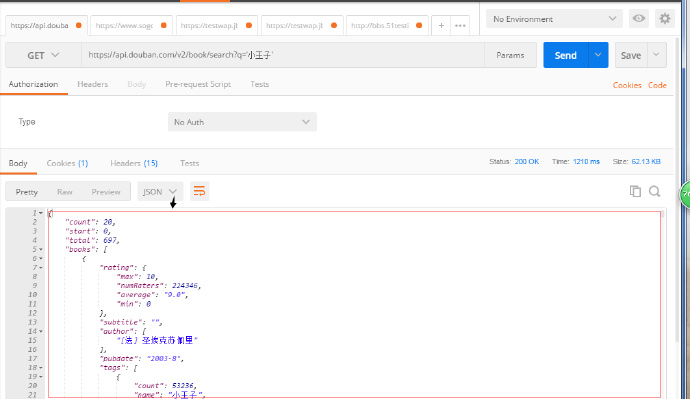Click the "total": 697 line
Image resolution: width=690 pixels, height=399 pixels.
click(x=92, y=240)
